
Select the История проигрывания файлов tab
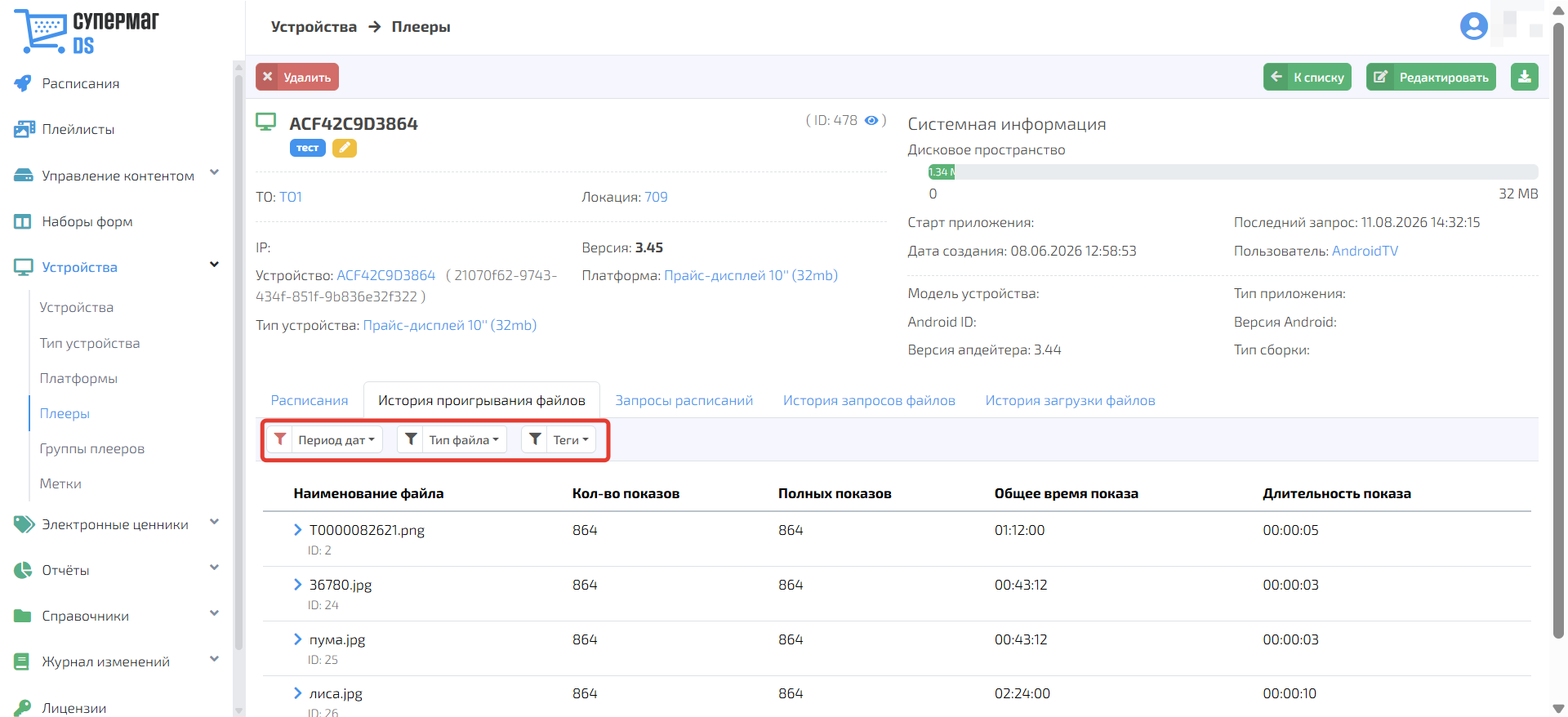[x=482, y=400]
